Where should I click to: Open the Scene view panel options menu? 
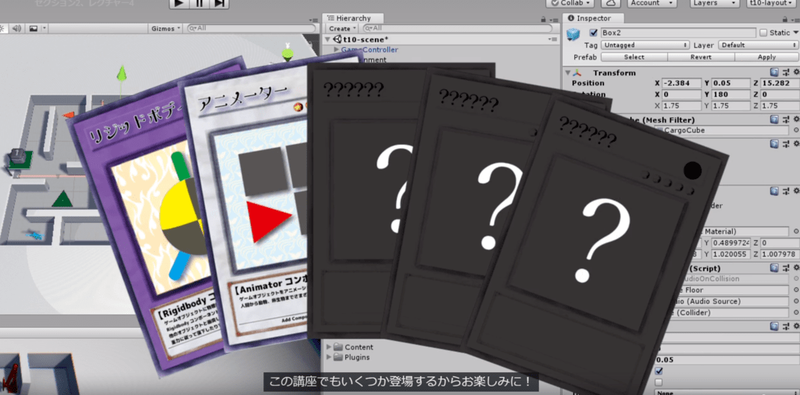tap(313, 20)
